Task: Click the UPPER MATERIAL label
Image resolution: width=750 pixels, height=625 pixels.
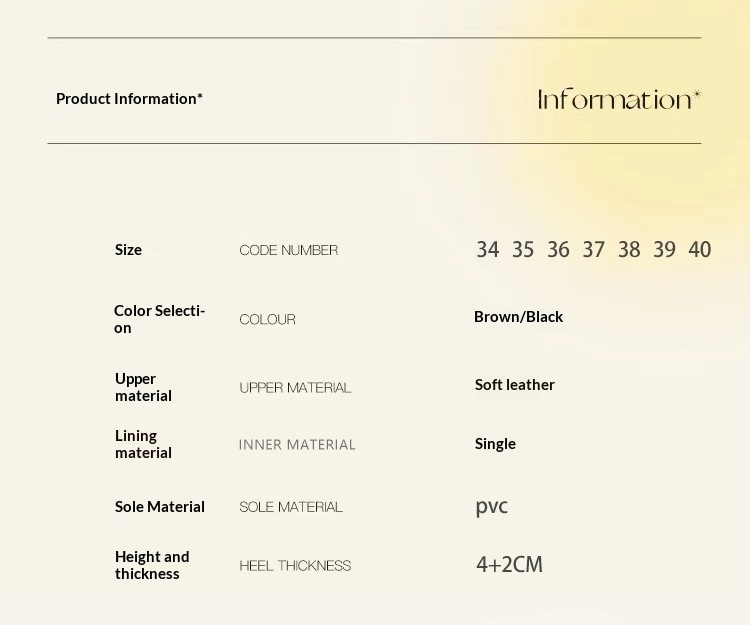Action: pyautogui.click(x=295, y=388)
